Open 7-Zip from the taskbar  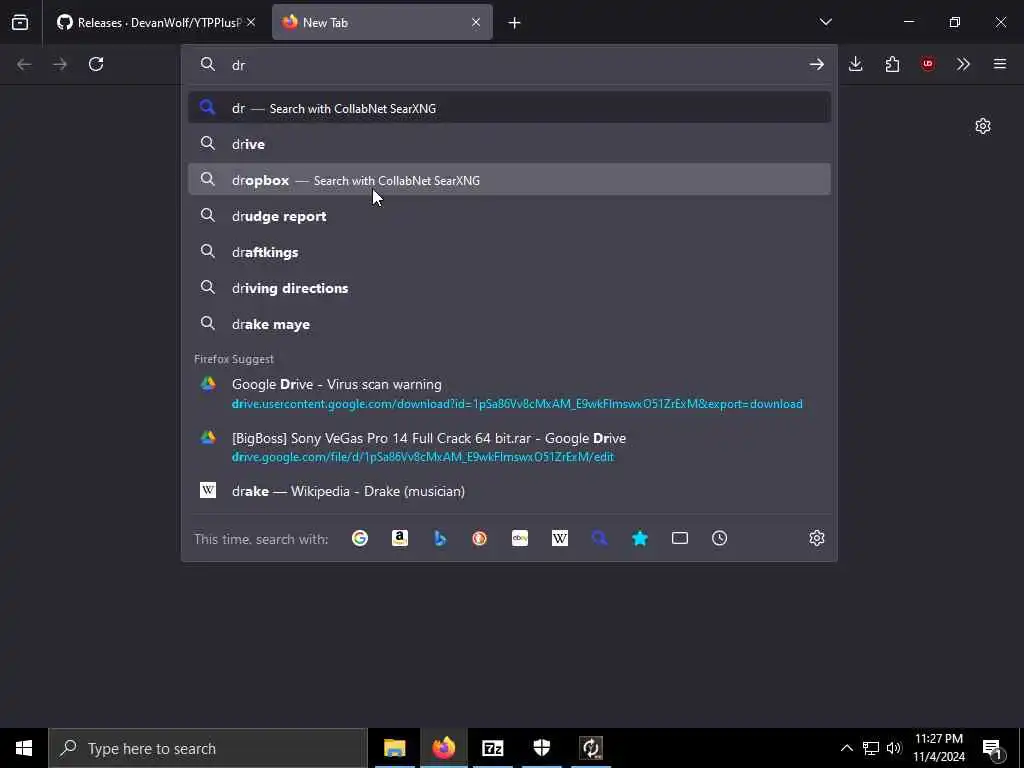(x=492, y=748)
